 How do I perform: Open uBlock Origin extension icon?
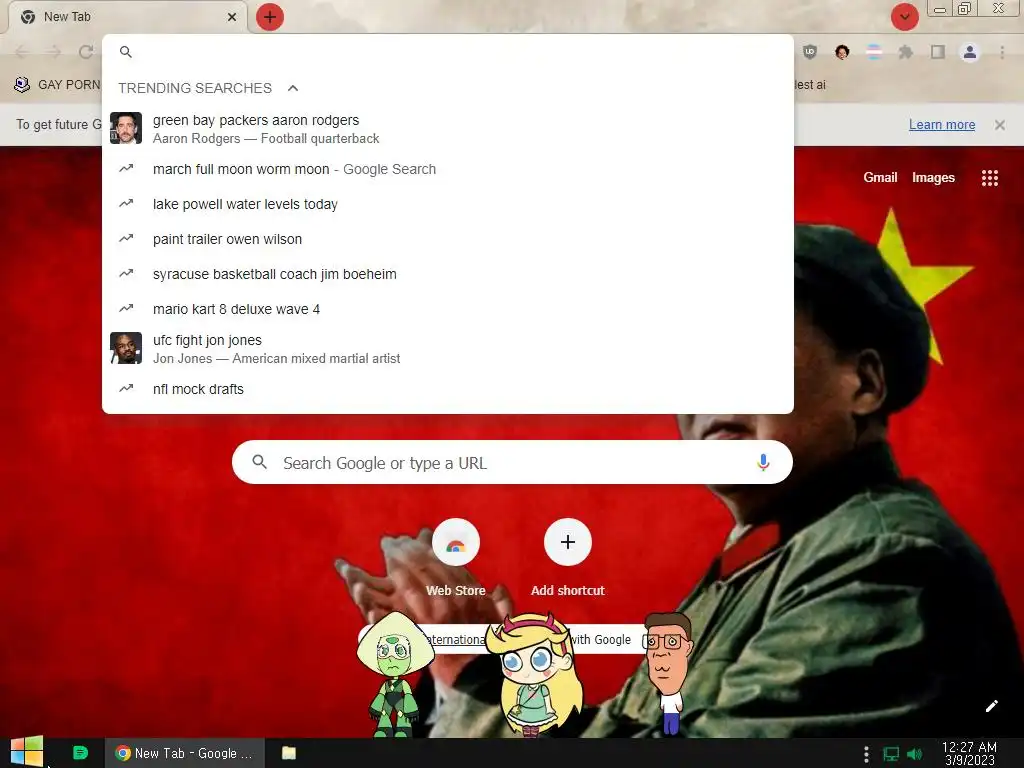pos(810,52)
